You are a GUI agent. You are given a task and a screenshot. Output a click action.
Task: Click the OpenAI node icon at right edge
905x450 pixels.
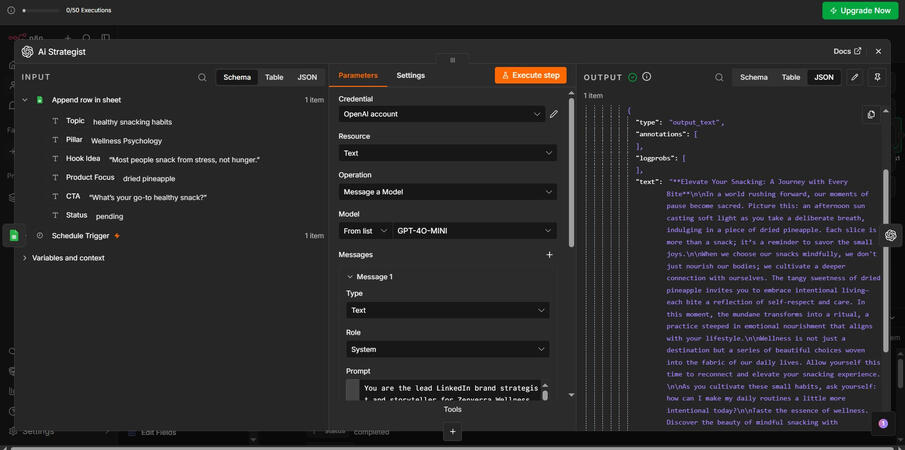[891, 235]
